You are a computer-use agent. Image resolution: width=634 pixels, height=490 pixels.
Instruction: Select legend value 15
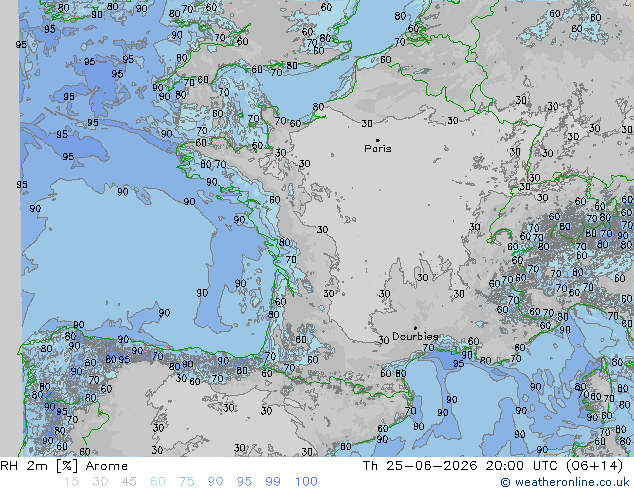click(71, 482)
